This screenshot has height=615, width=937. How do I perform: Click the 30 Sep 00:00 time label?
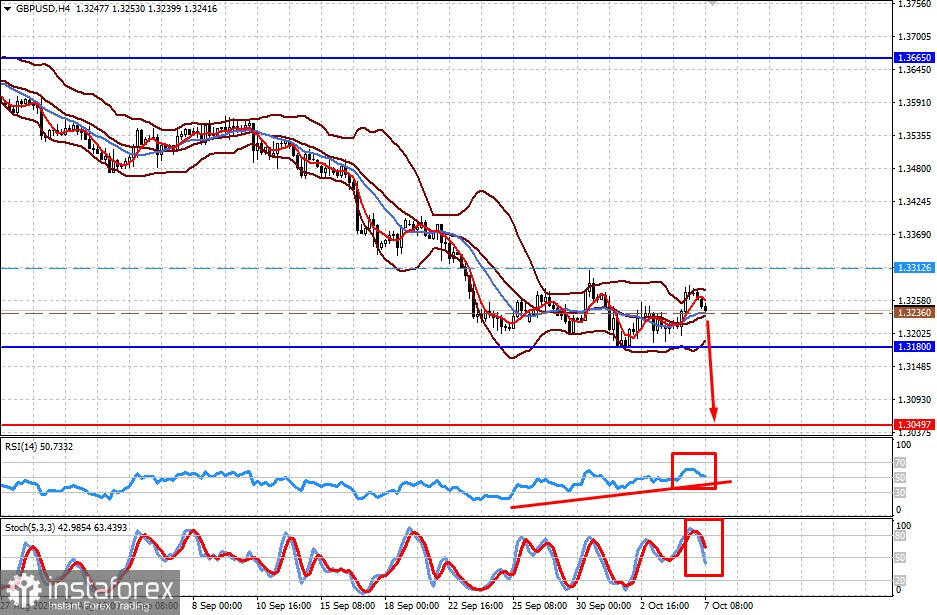pyautogui.click(x=603, y=605)
